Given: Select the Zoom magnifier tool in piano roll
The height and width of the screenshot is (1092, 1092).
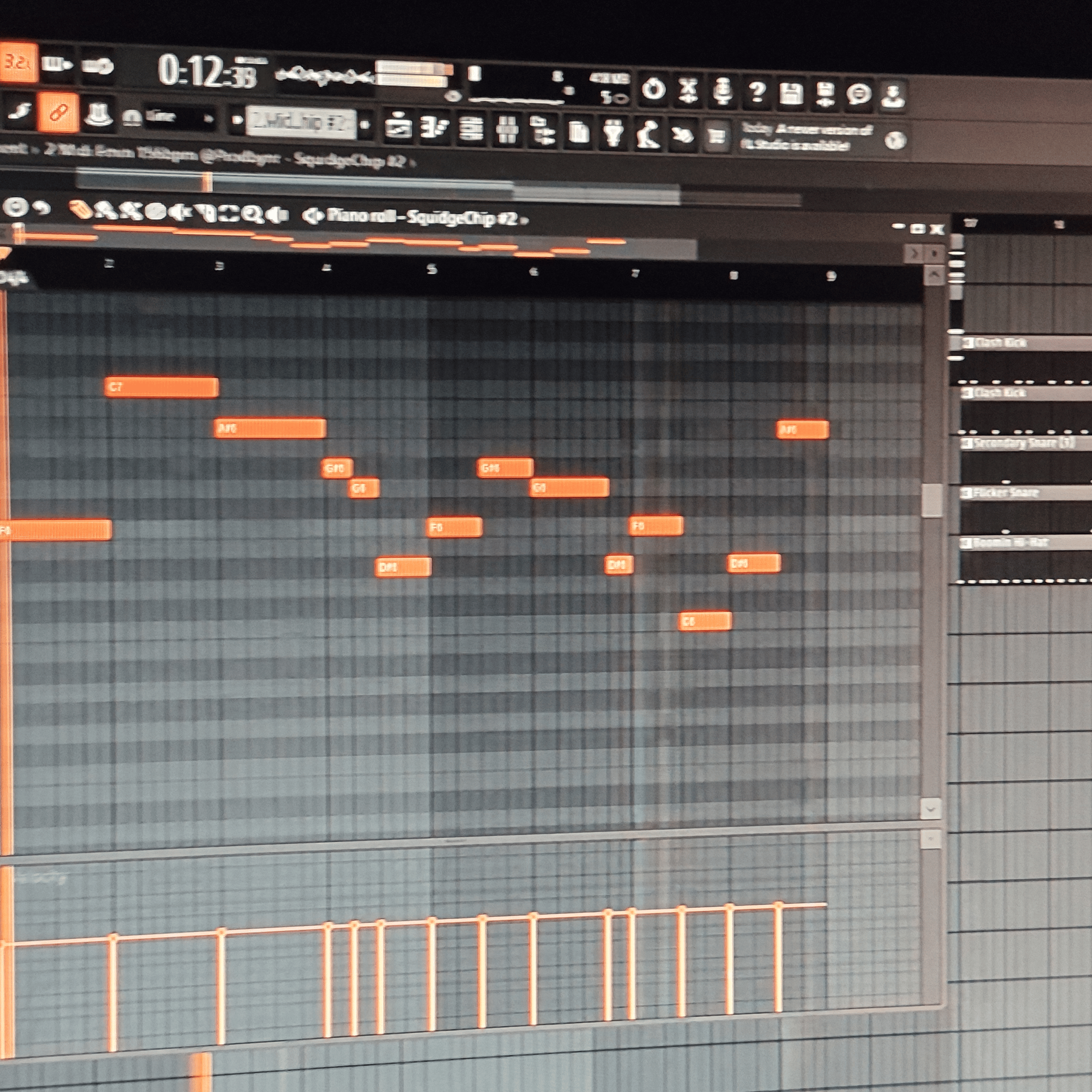Looking at the screenshot, I should tap(252, 214).
